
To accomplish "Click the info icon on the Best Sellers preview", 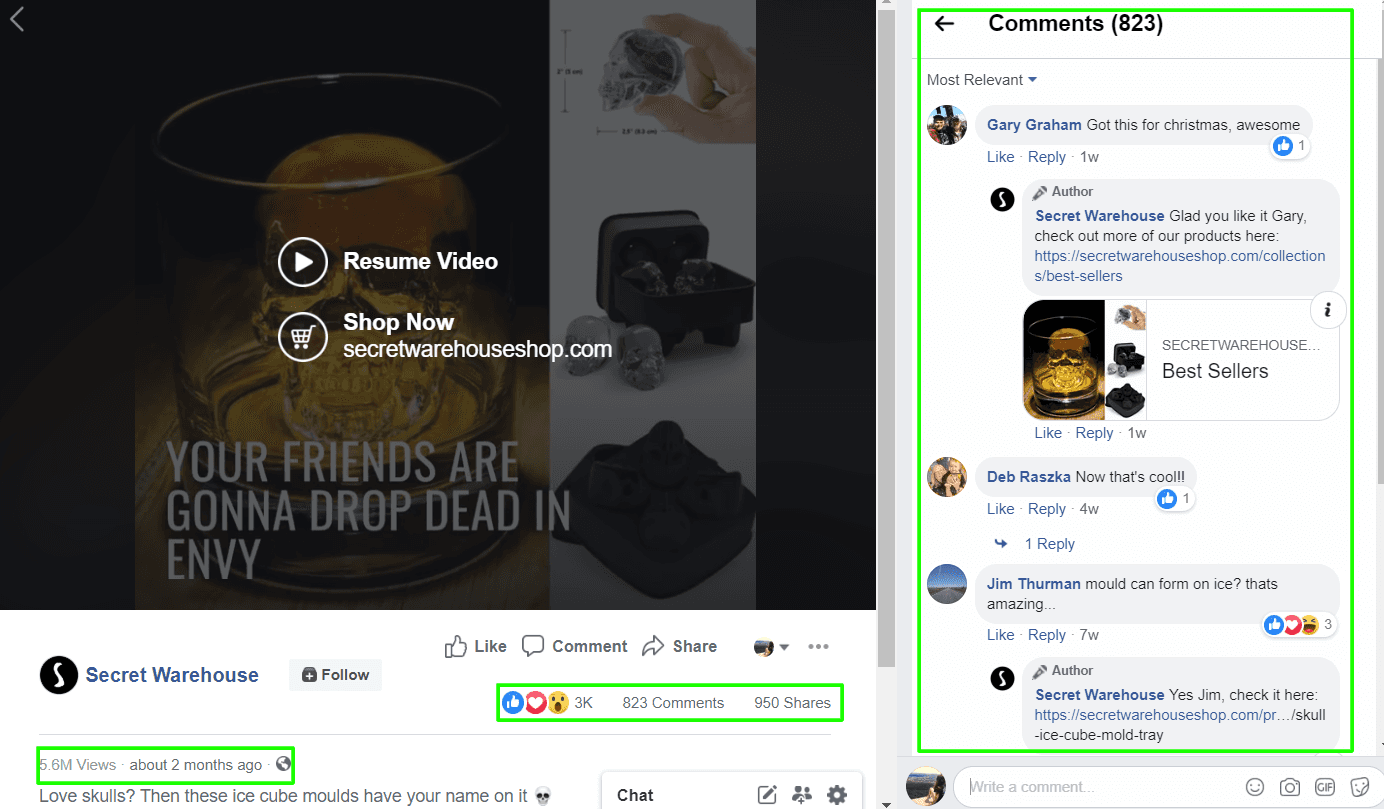I will (1328, 310).
